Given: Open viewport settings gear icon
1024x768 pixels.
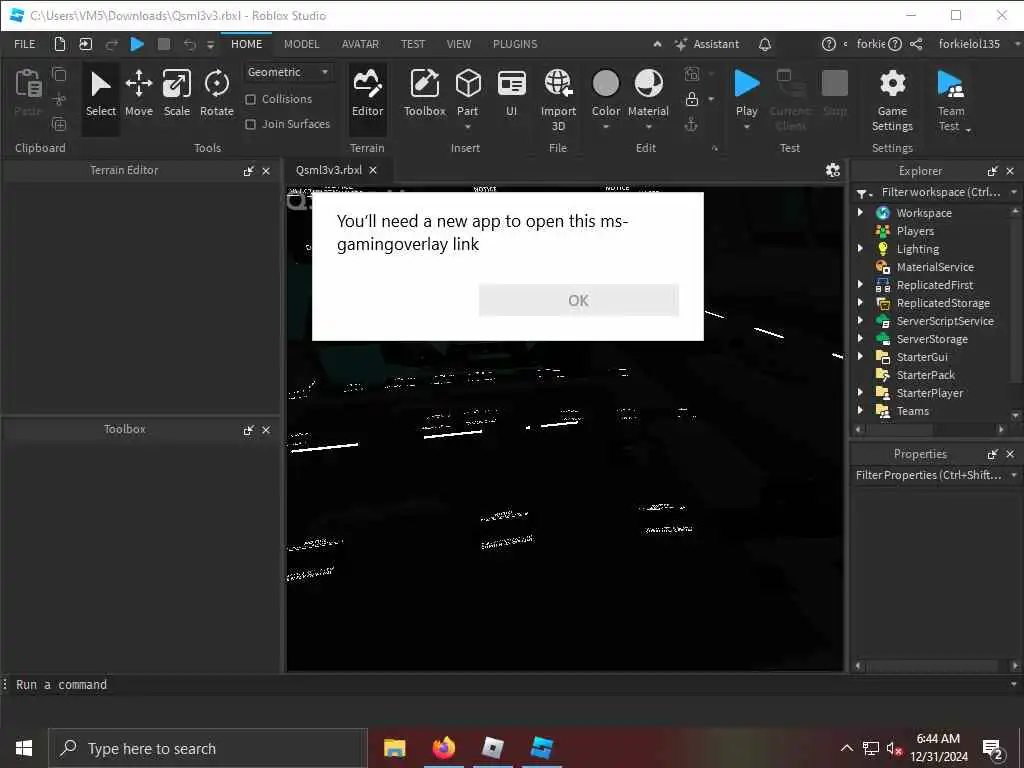Looking at the screenshot, I should coord(833,170).
